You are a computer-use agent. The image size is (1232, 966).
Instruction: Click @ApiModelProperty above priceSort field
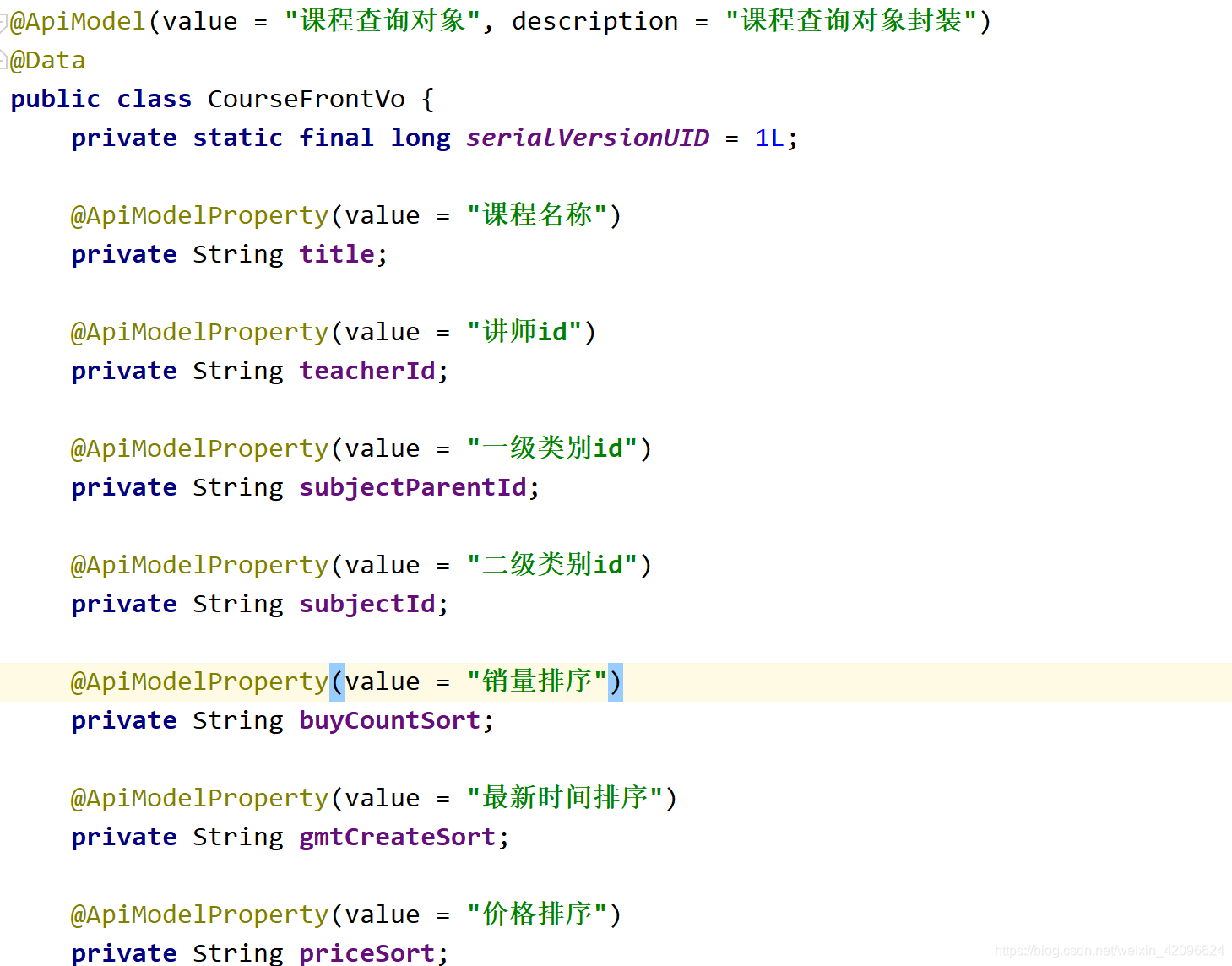click(x=199, y=914)
